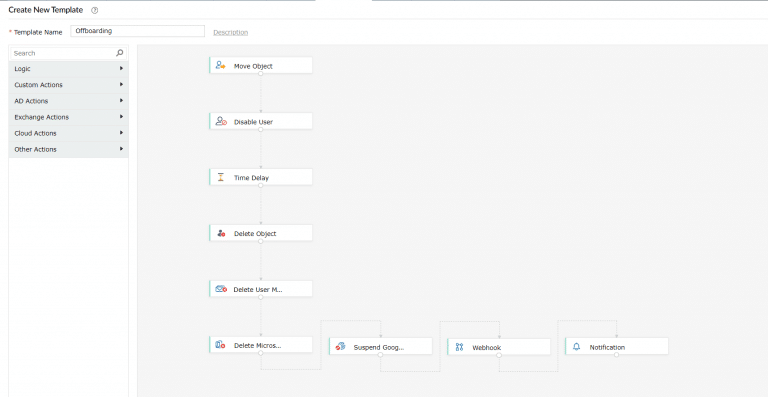The image size is (768, 397).
Task: Select the Notification node label
Action: tap(607, 347)
